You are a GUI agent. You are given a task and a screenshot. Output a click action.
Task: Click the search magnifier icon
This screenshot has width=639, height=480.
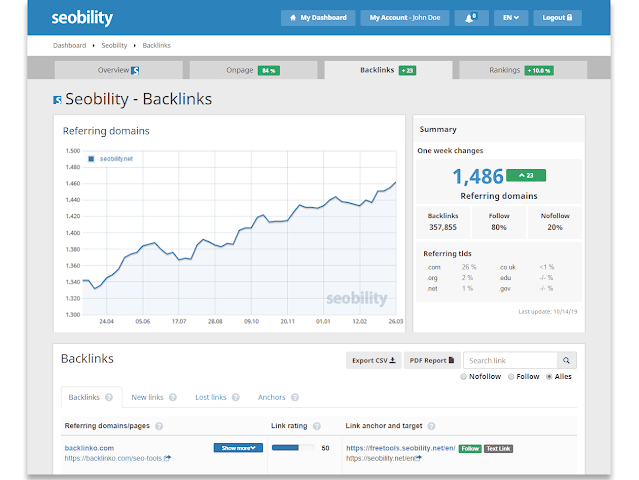[x=566, y=361]
